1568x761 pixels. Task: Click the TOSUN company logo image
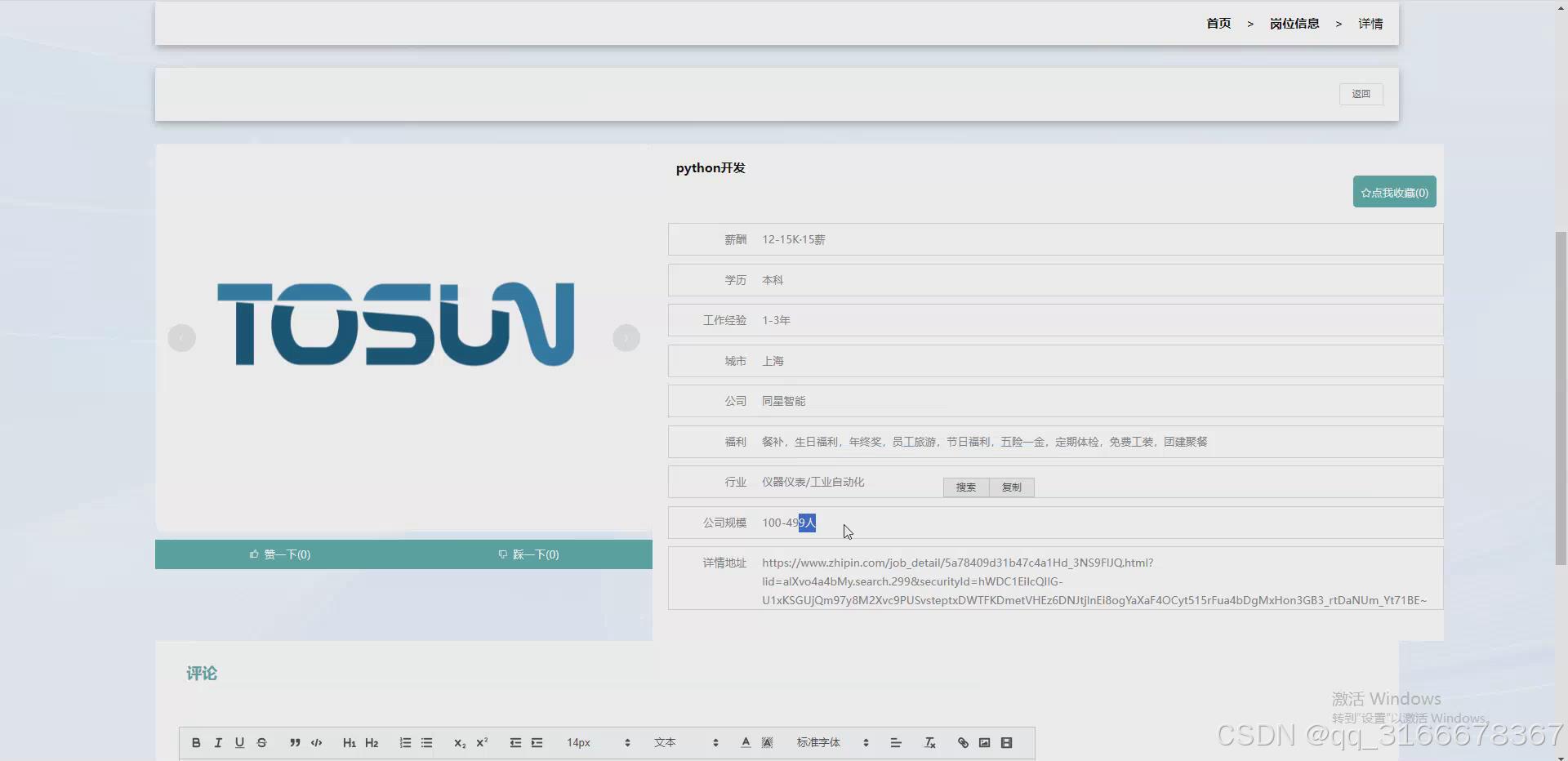click(396, 324)
